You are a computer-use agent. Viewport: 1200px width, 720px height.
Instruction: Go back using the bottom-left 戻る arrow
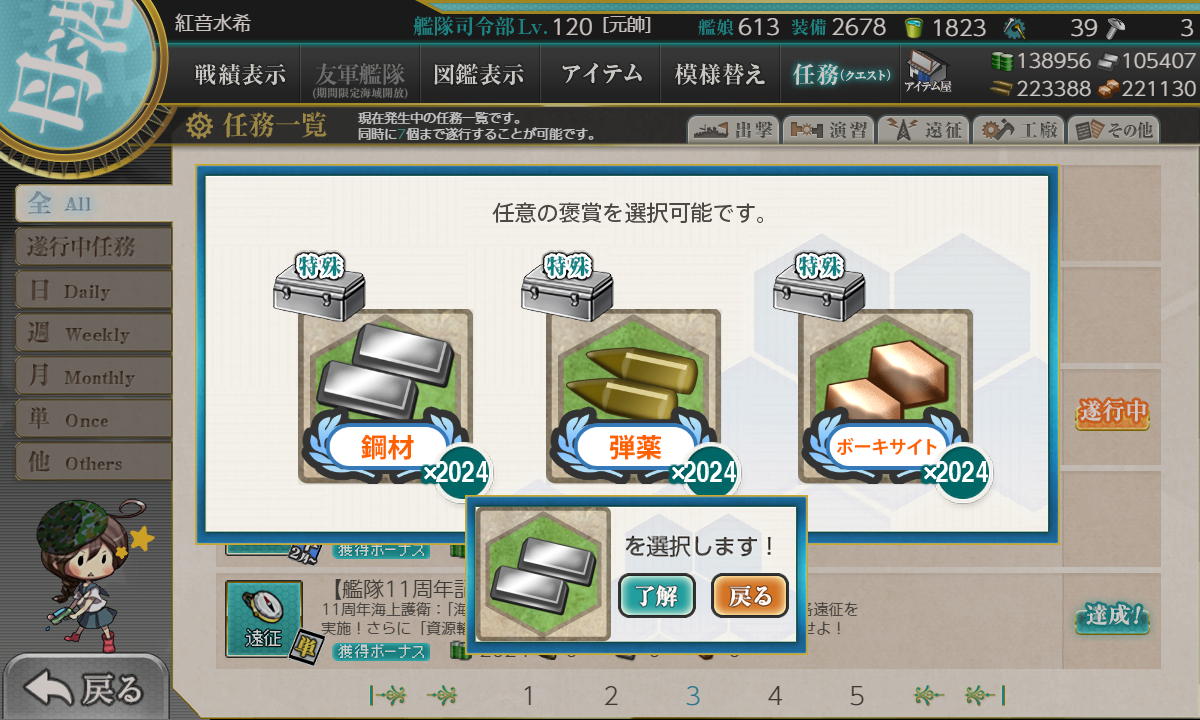[84, 688]
